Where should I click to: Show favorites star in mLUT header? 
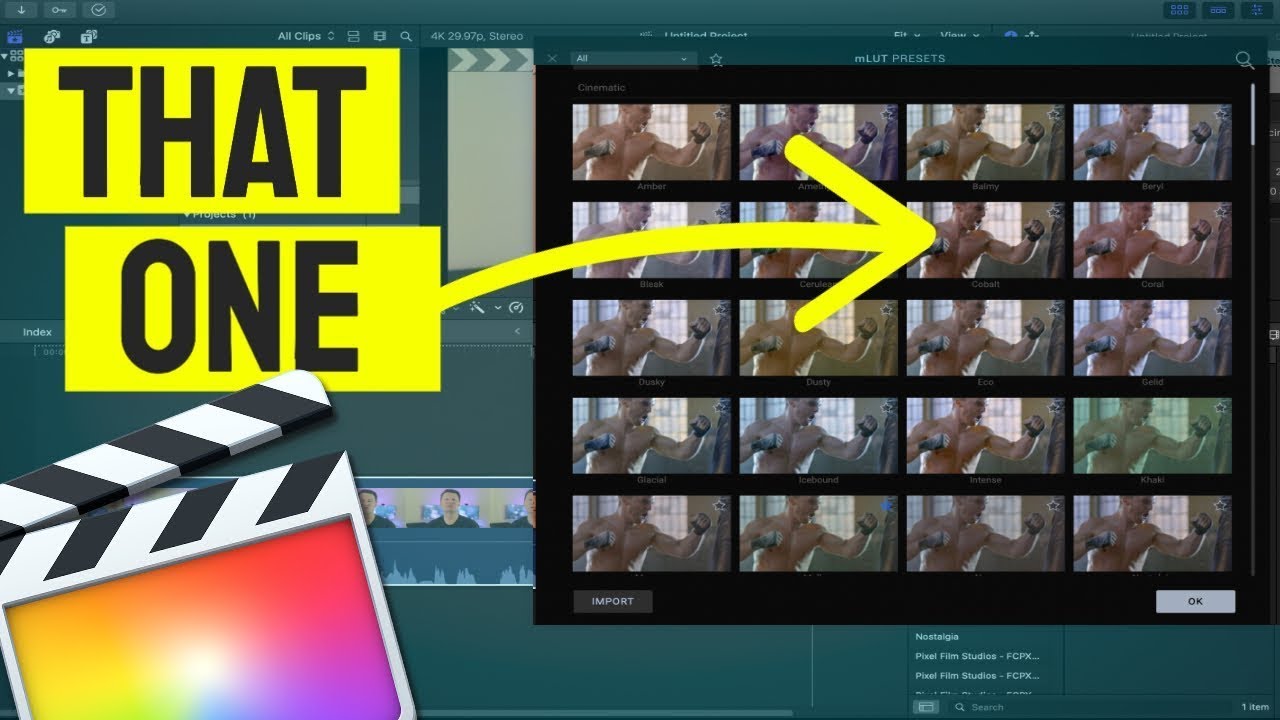pyautogui.click(x=716, y=59)
